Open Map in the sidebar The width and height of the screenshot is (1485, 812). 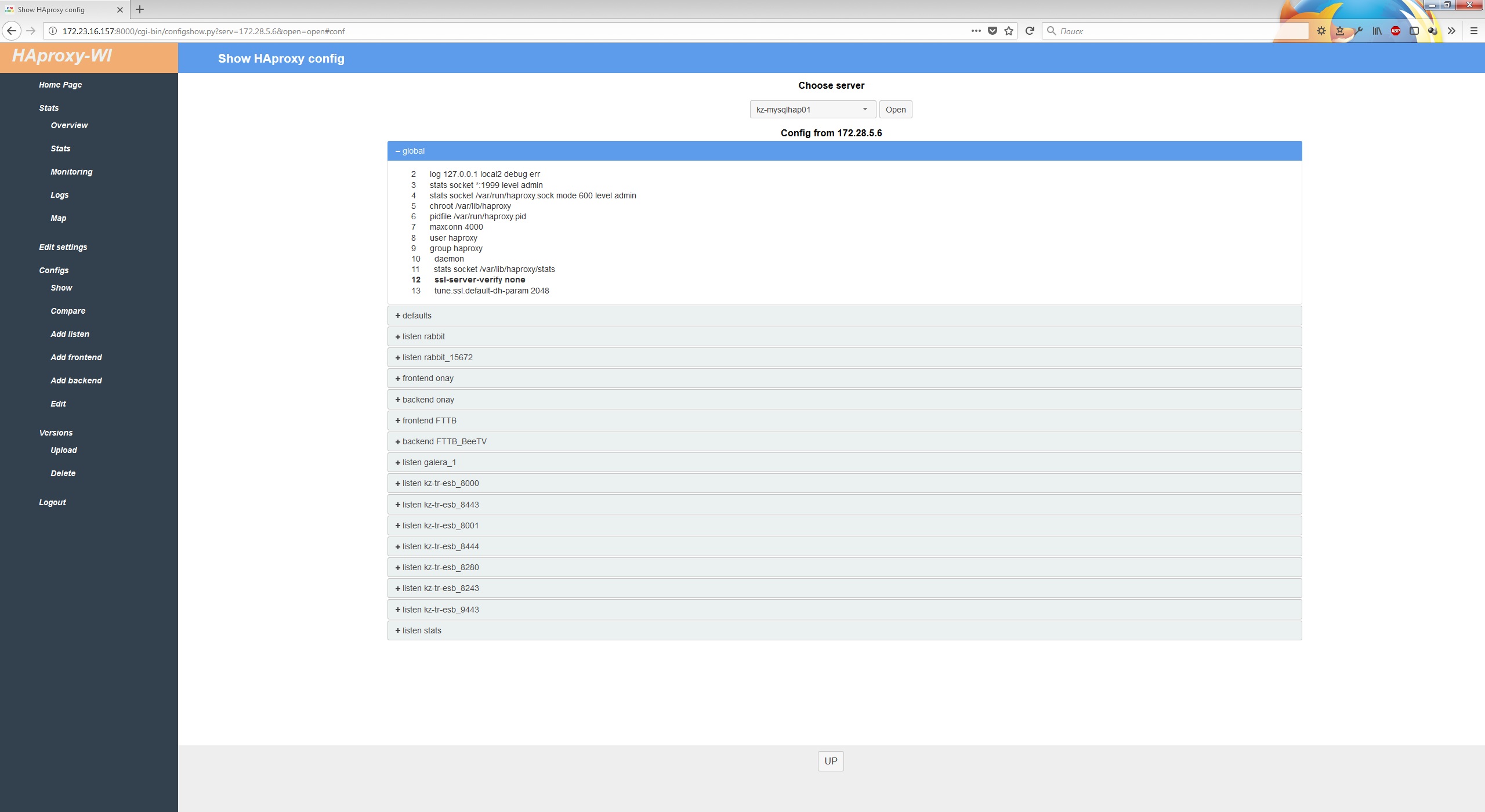pyautogui.click(x=58, y=218)
